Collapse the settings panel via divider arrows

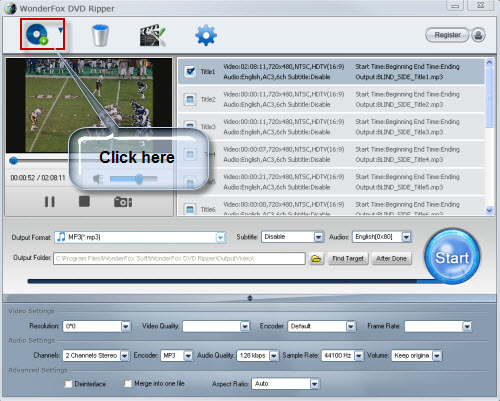tap(250, 298)
